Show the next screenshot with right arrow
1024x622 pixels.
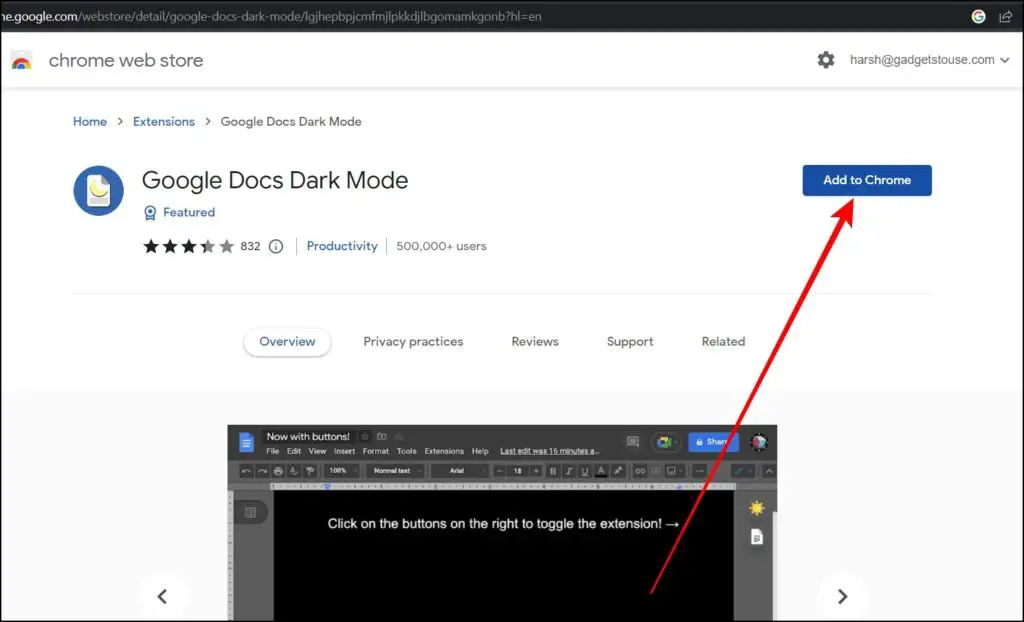[842, 597]
